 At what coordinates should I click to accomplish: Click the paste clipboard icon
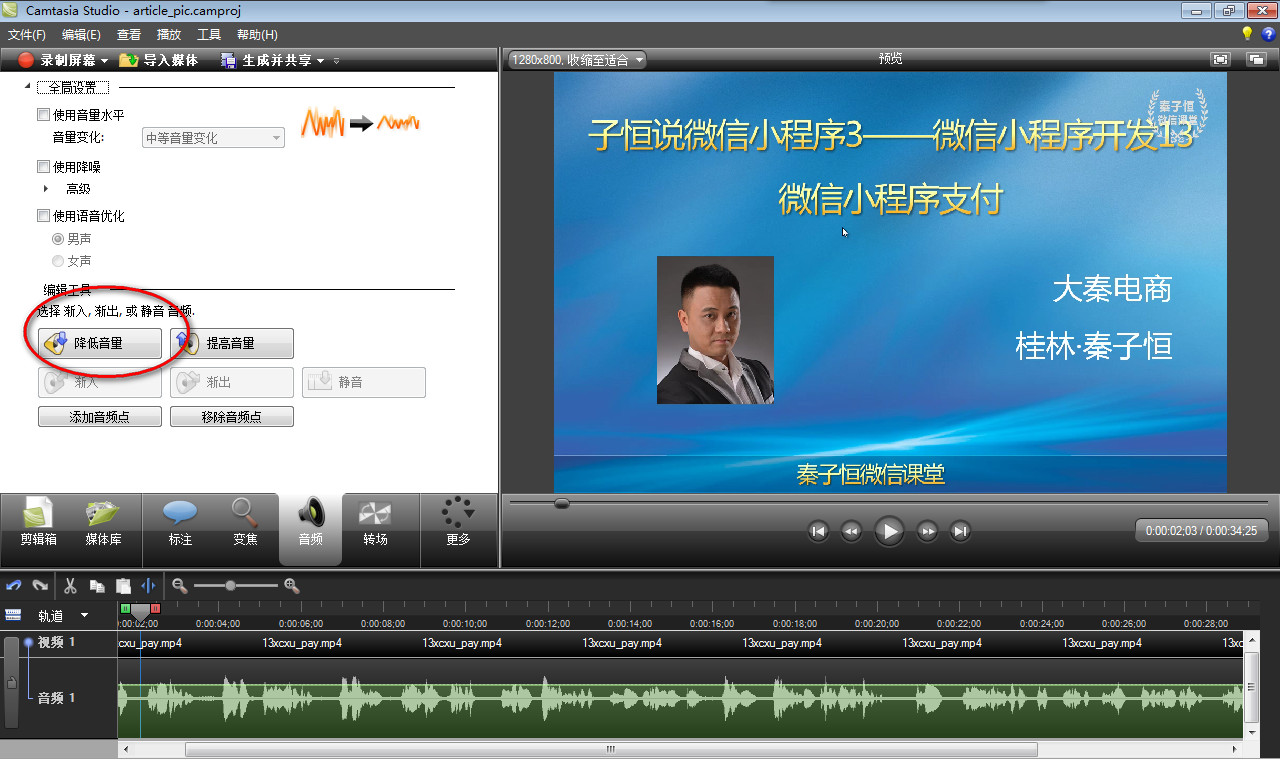pos(123,586)
